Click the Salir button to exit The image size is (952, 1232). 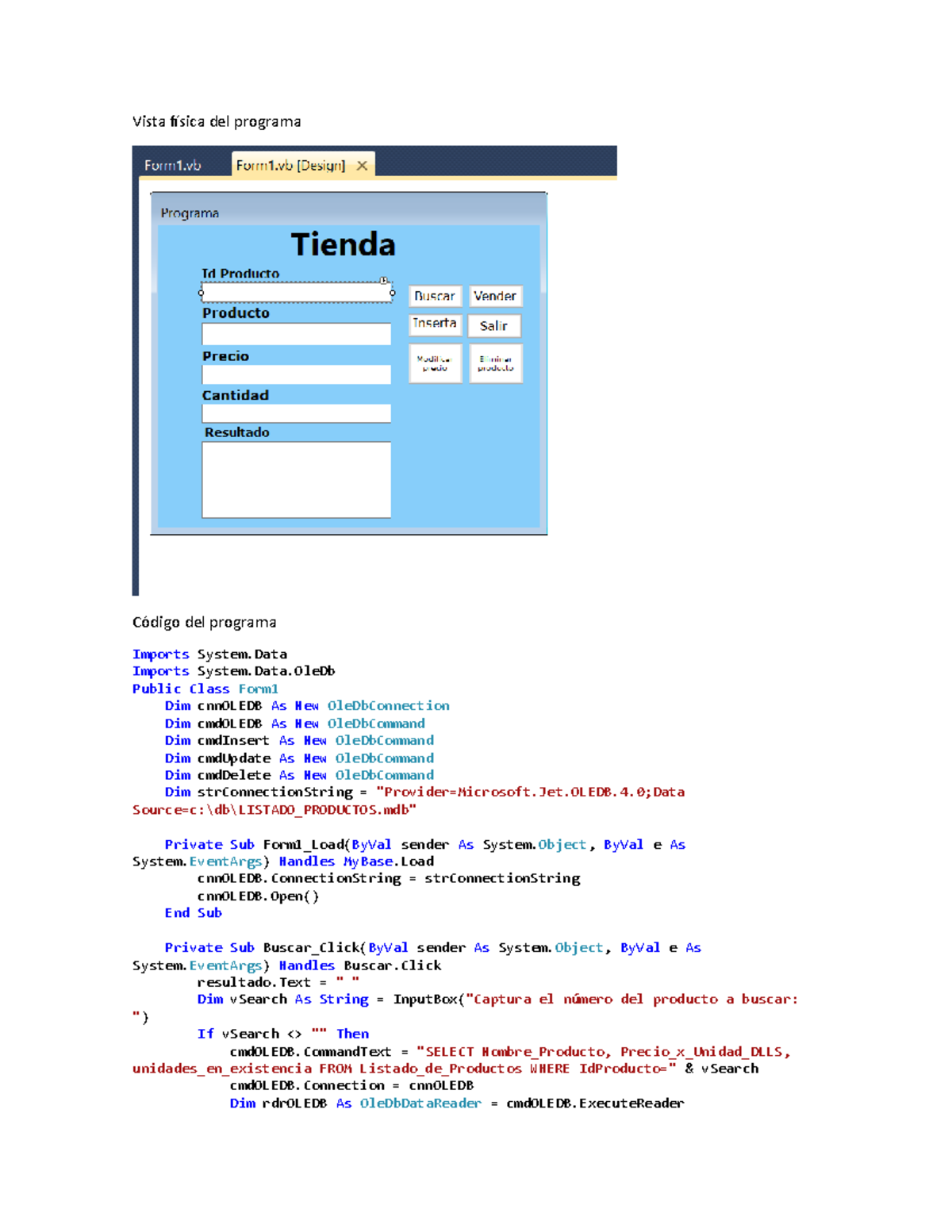494,326
